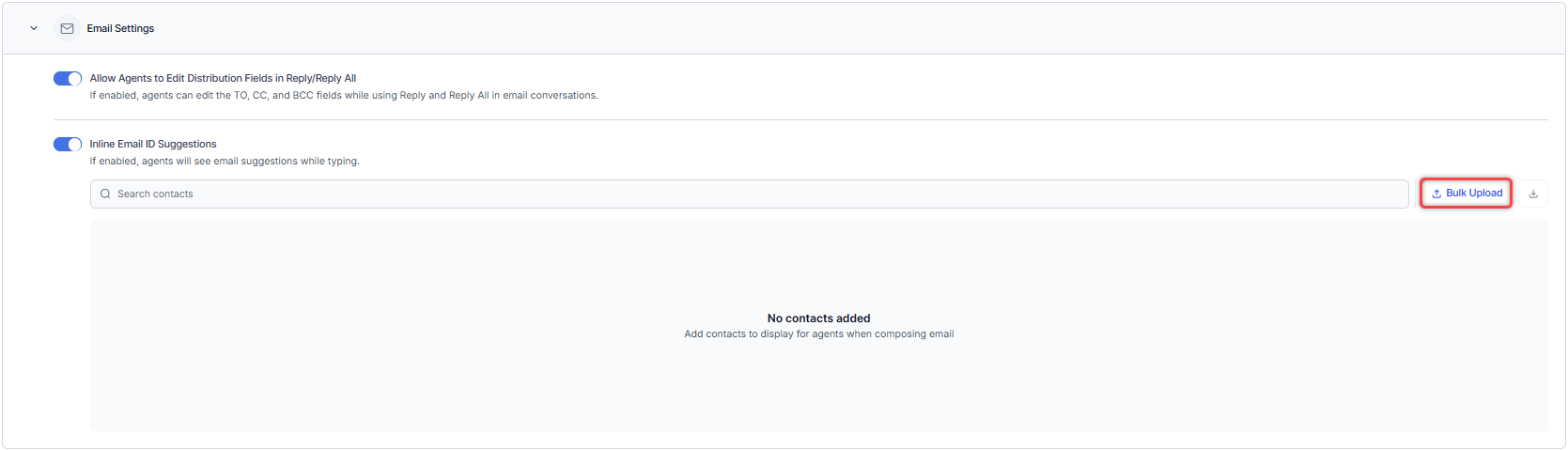Collapse the Email Settings section chevron

[34, 28]
